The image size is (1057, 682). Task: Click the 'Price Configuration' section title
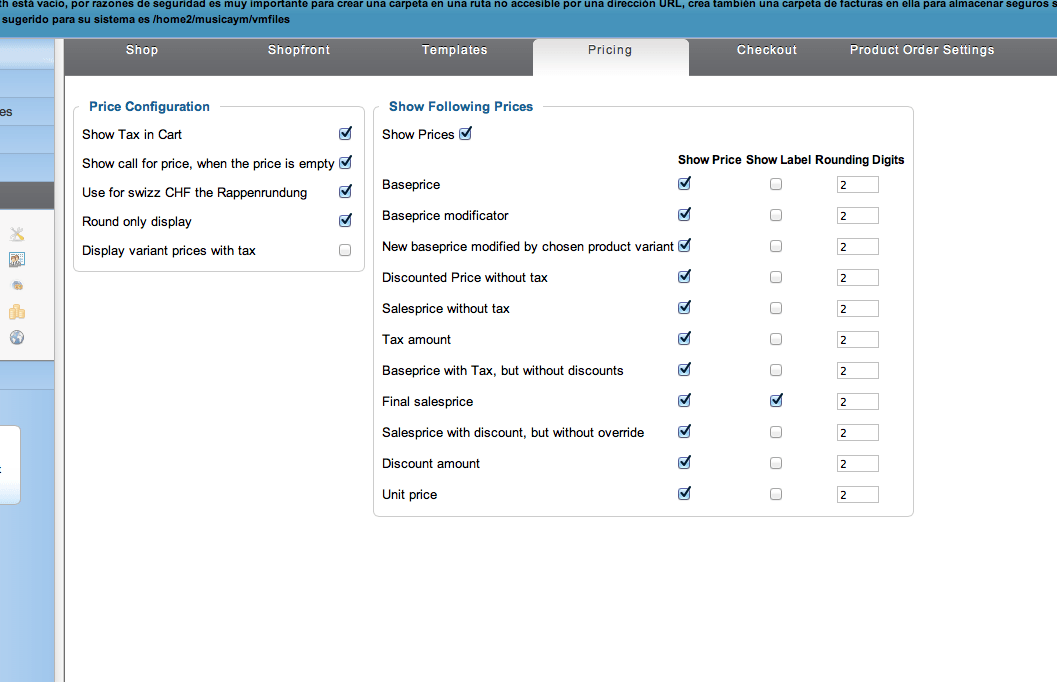pyautogui.click(x=149, y=106)
